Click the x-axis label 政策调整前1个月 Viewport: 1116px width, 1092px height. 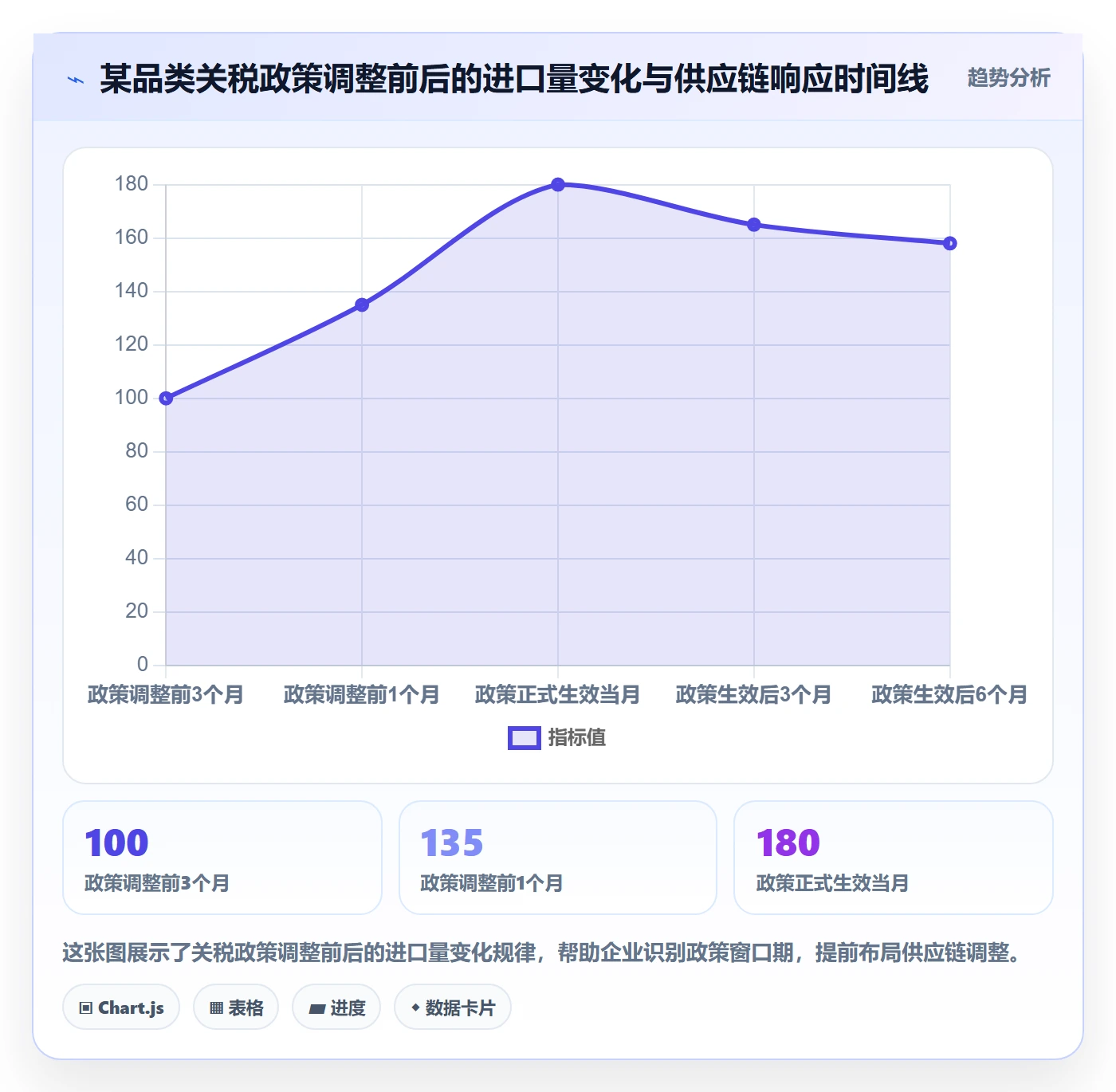[362, 695]
